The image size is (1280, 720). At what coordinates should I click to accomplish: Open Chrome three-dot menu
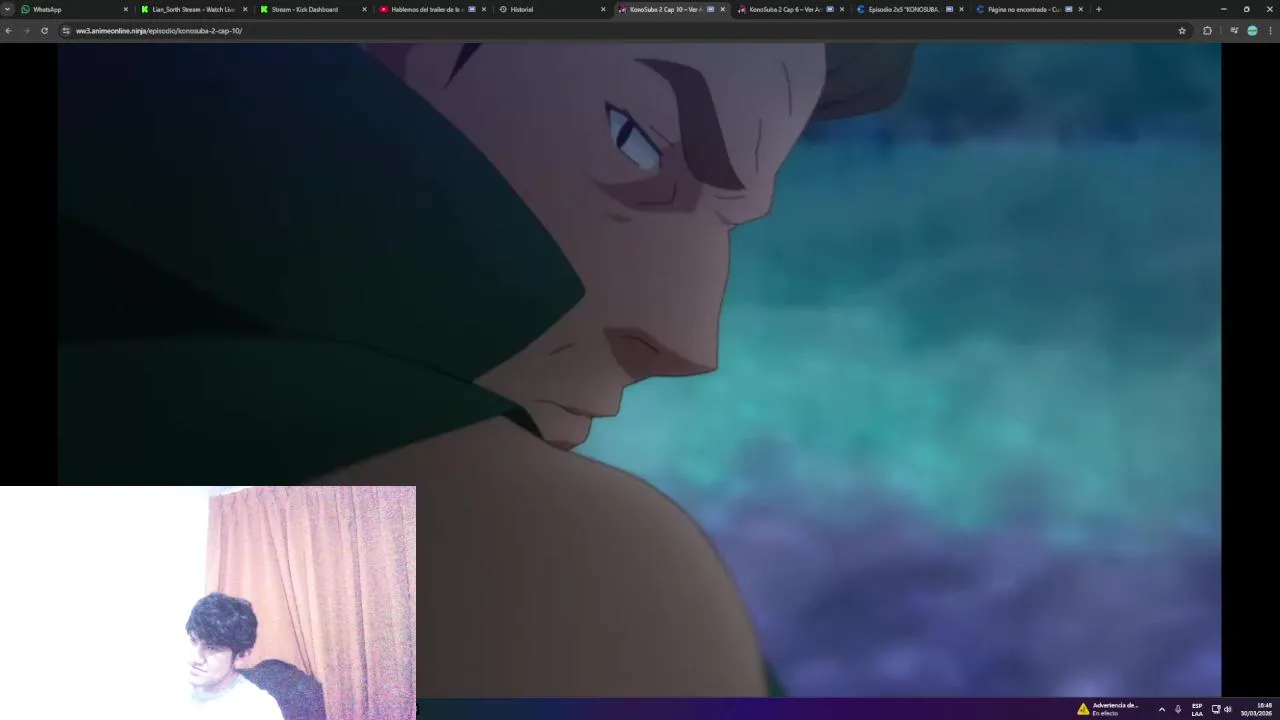coord(1270,31)
